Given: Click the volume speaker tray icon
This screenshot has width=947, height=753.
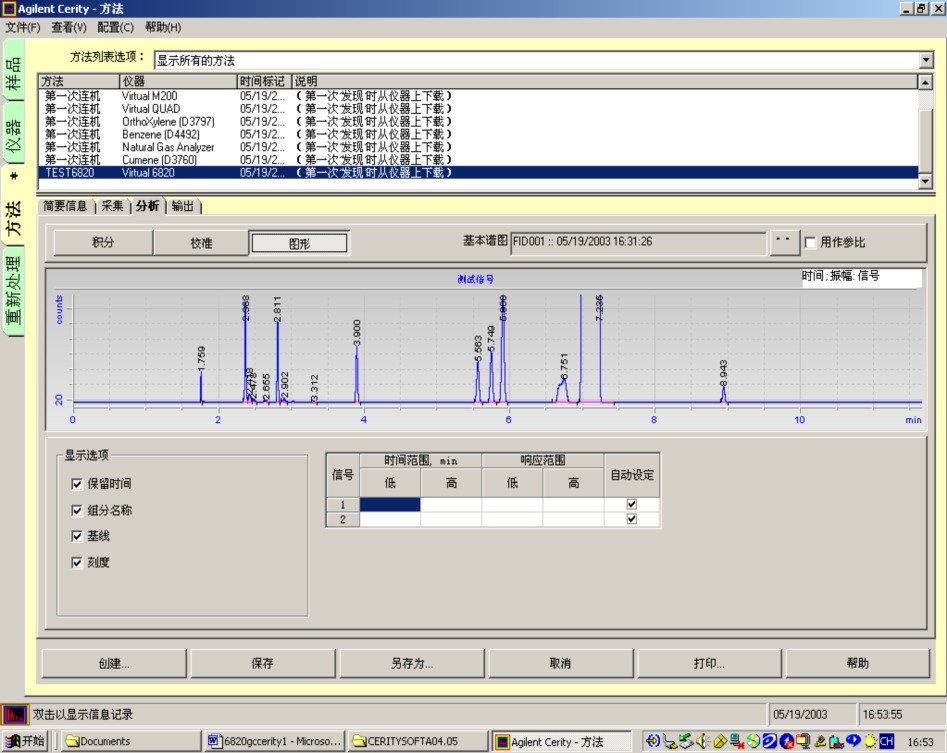Looking at the screenshot, I should [x=702, y=741].
